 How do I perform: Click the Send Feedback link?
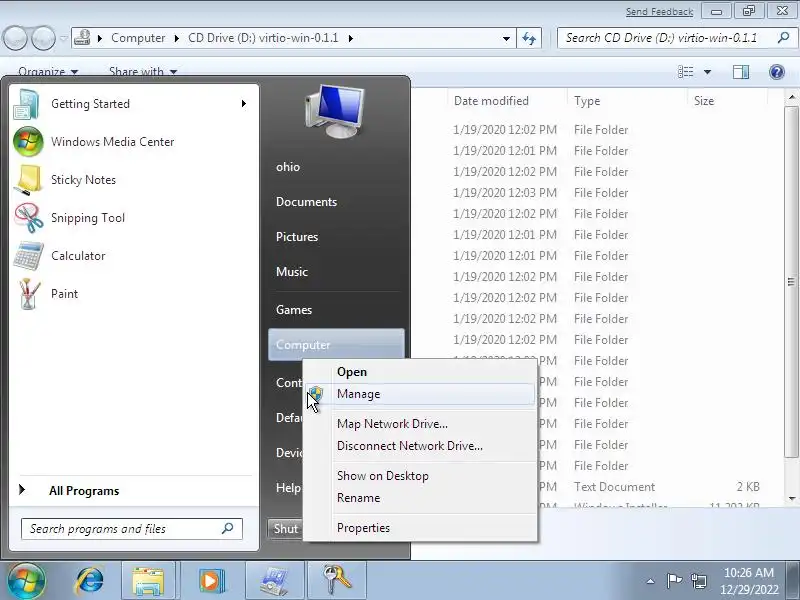point(659,11)
